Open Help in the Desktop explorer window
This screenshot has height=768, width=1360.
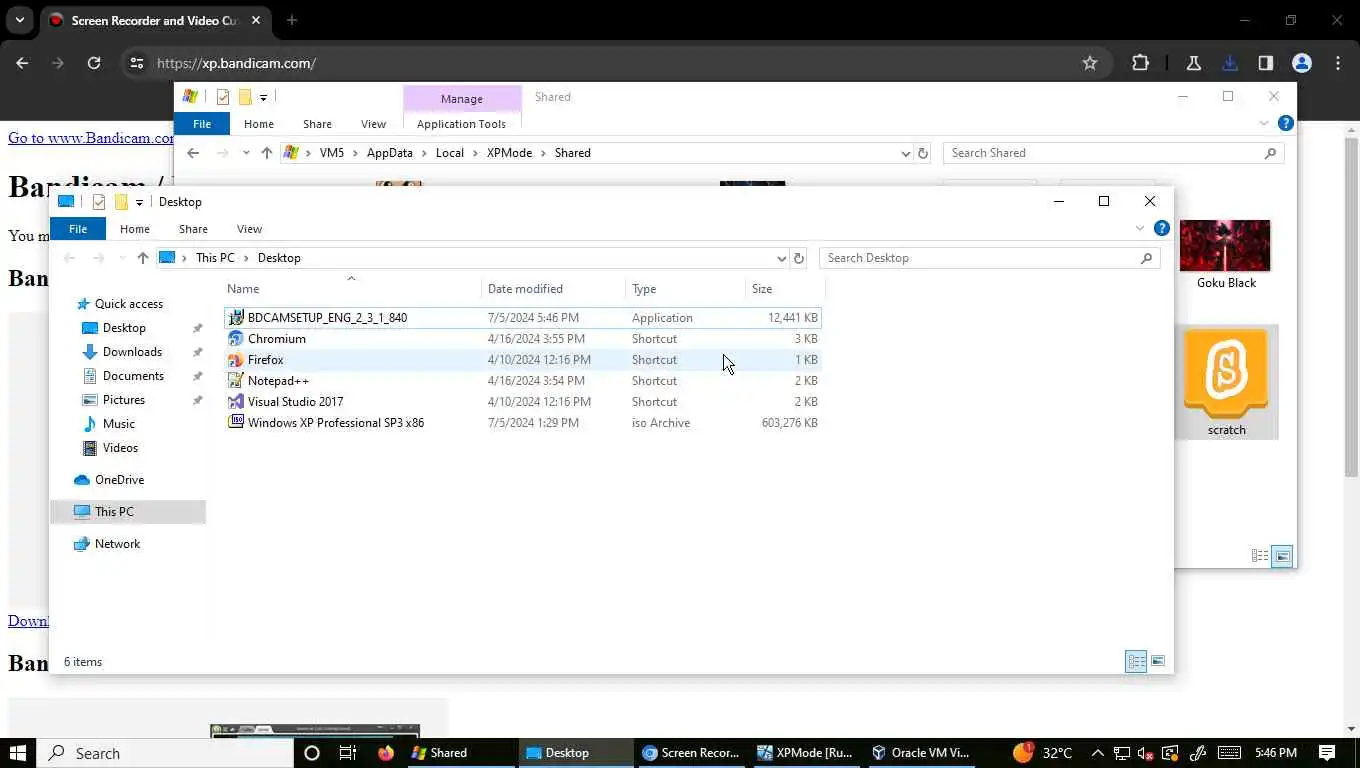[1161, 228]
